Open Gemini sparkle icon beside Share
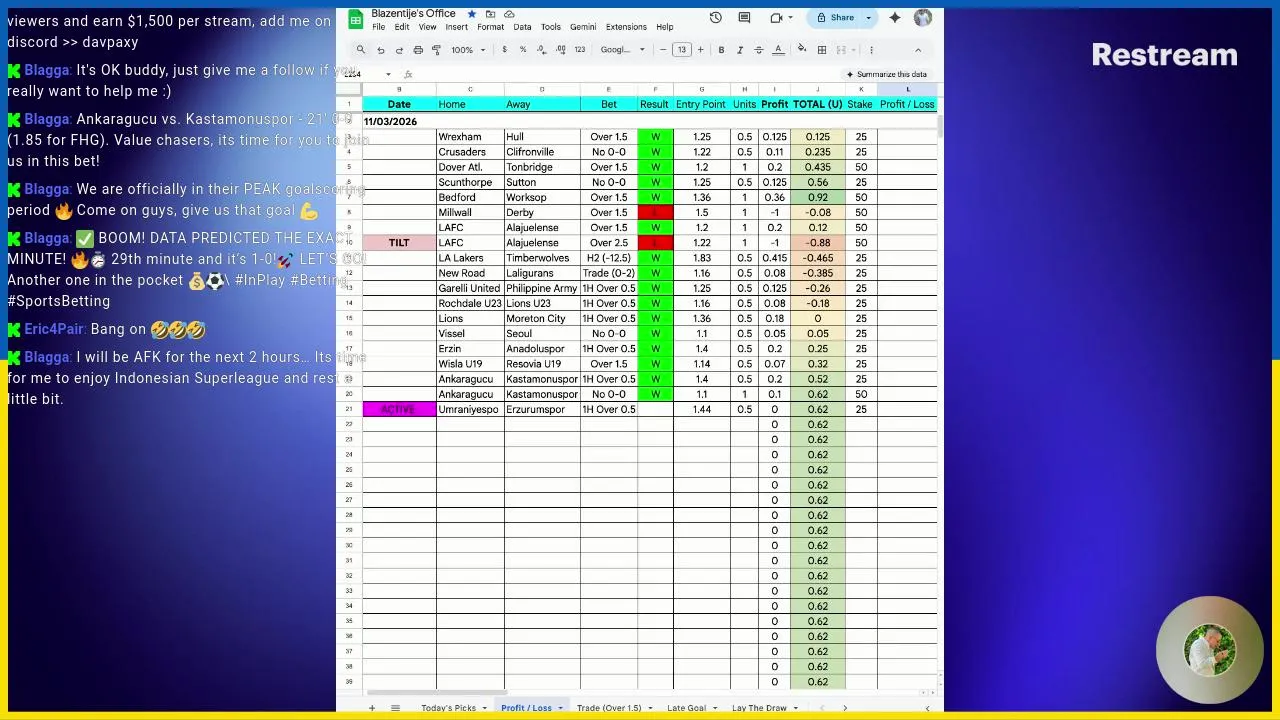 click(x=895, y=18)
